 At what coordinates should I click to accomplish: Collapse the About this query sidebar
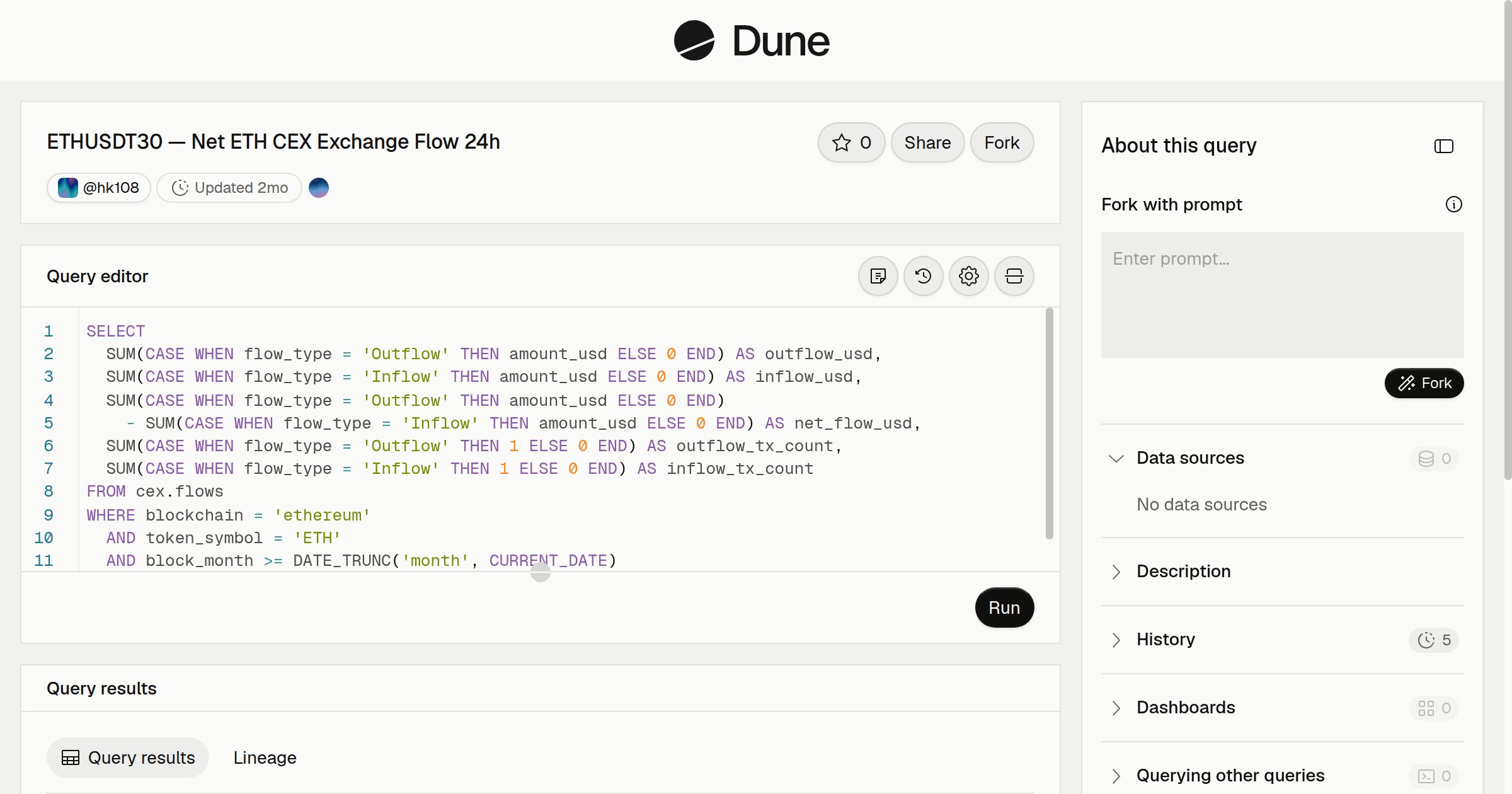click(x=1443, y=146)
